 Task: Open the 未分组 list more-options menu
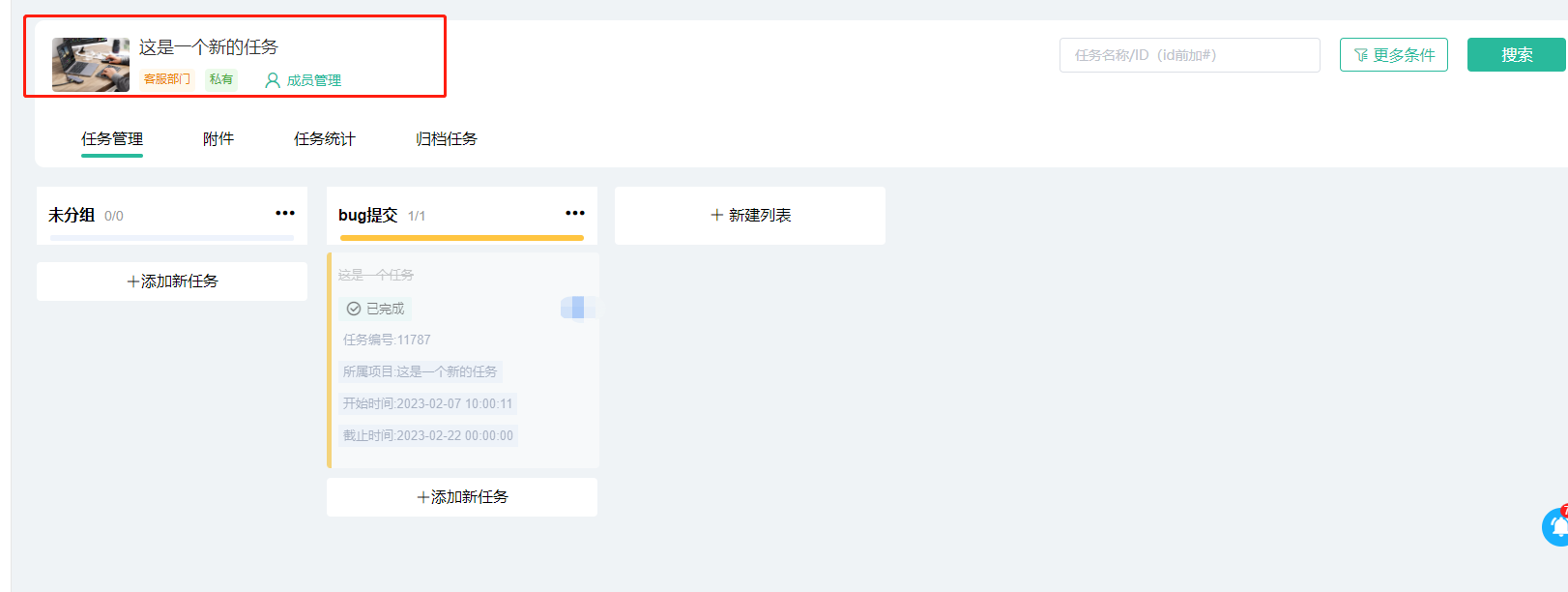pos(285,213)
